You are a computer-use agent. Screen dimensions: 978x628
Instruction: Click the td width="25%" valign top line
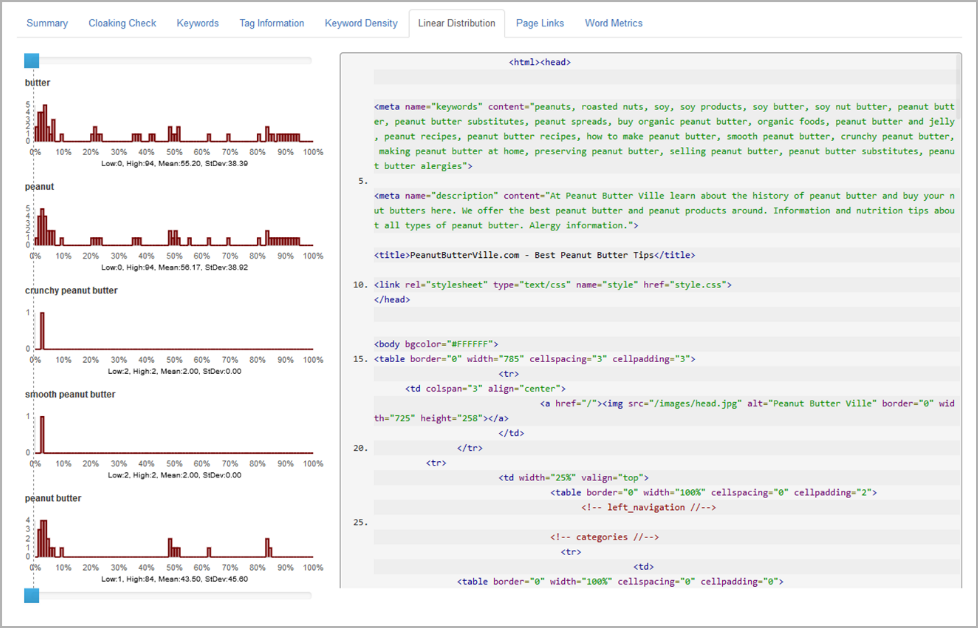(x=573, y=477)
